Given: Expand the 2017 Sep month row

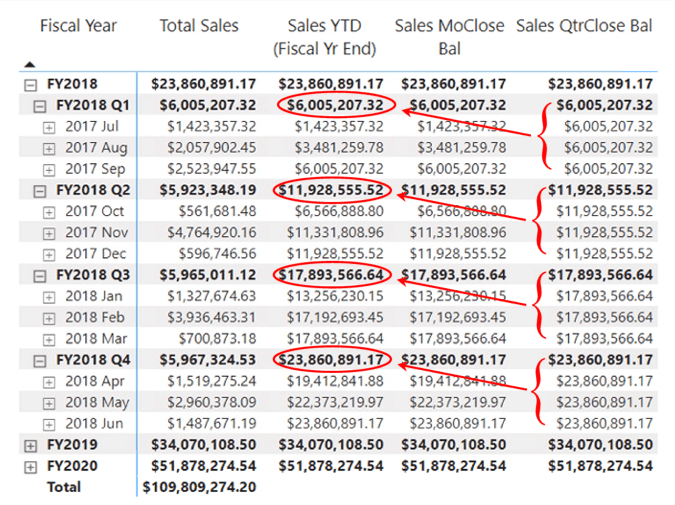Looking at the screenshot, I should click(50, 168).
